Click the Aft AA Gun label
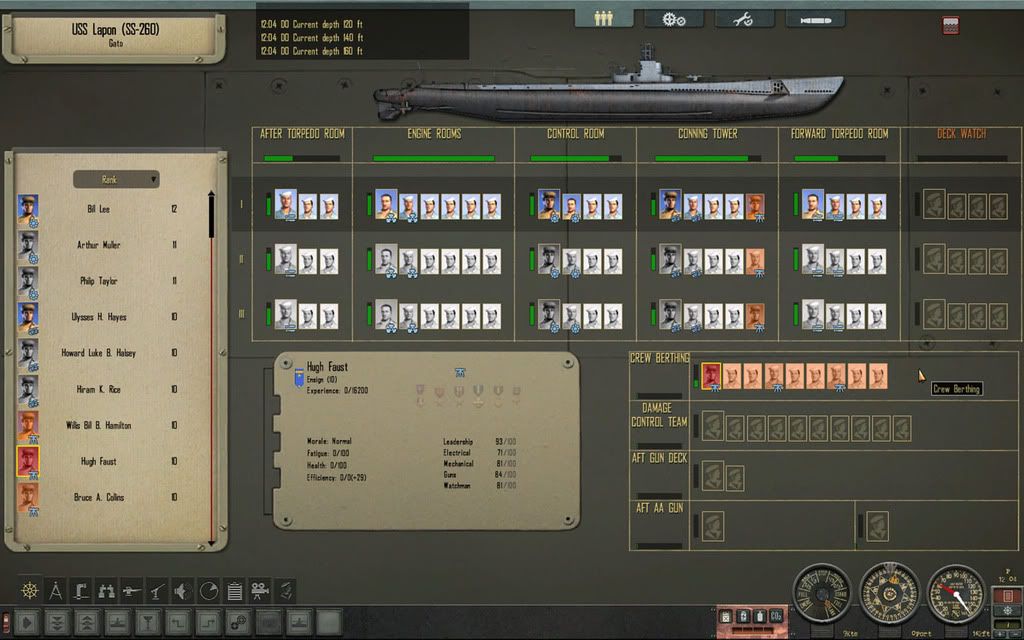This screenshot has width=1024, height=640. pos(660,508)
